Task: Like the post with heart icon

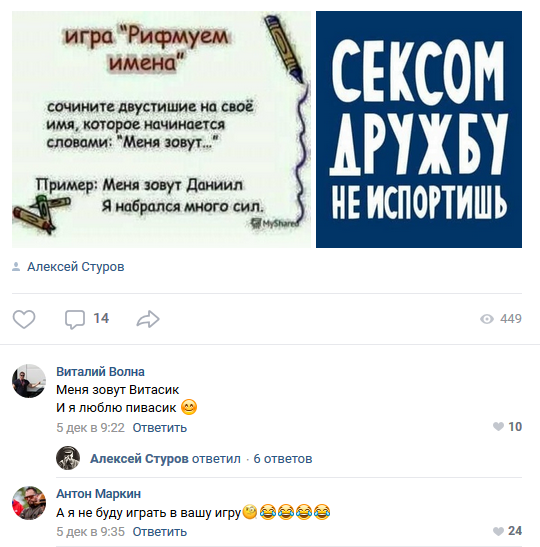Action: 24,319
